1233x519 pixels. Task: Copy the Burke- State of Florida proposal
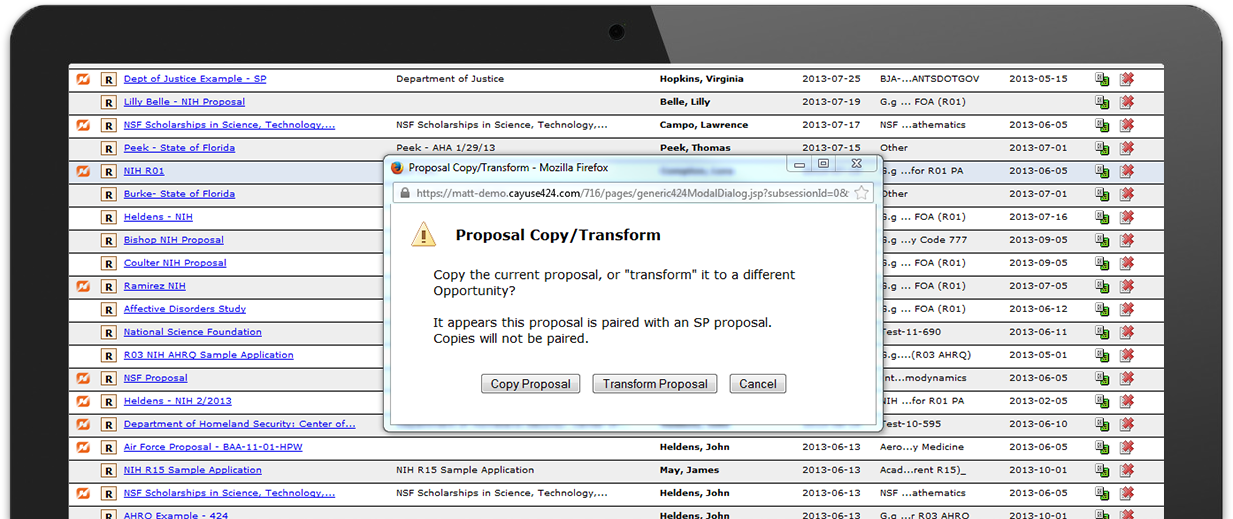point(1102,194)
